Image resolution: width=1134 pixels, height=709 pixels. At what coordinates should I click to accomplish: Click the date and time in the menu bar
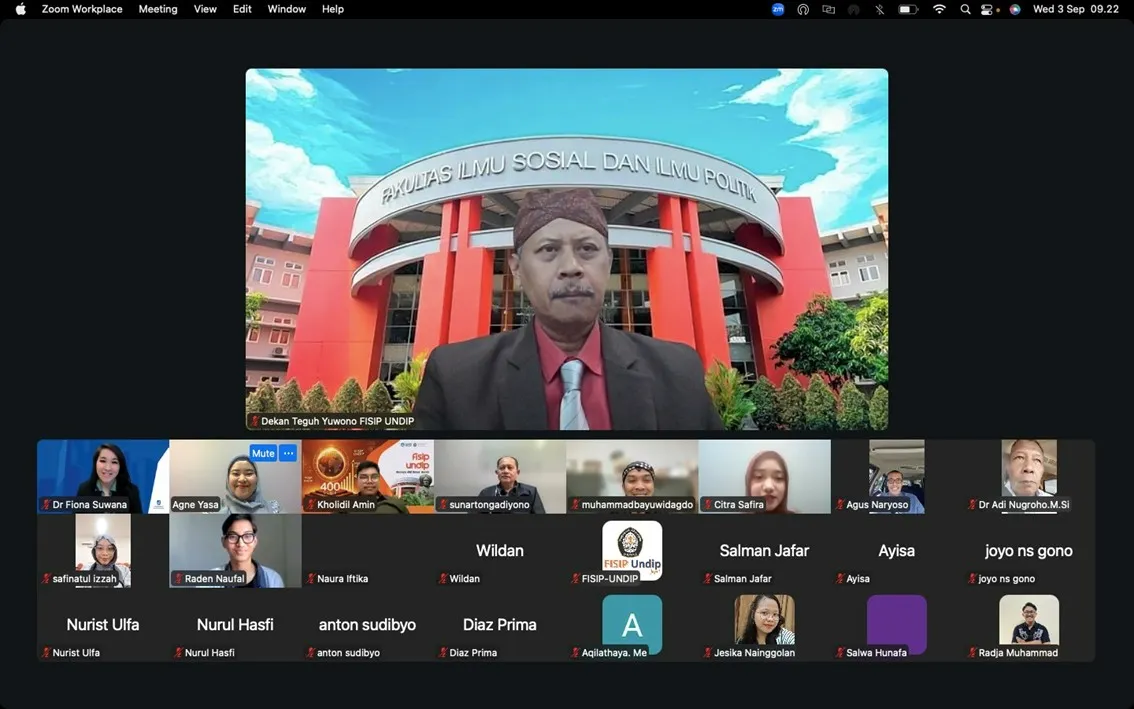[x=1075, y=9]
